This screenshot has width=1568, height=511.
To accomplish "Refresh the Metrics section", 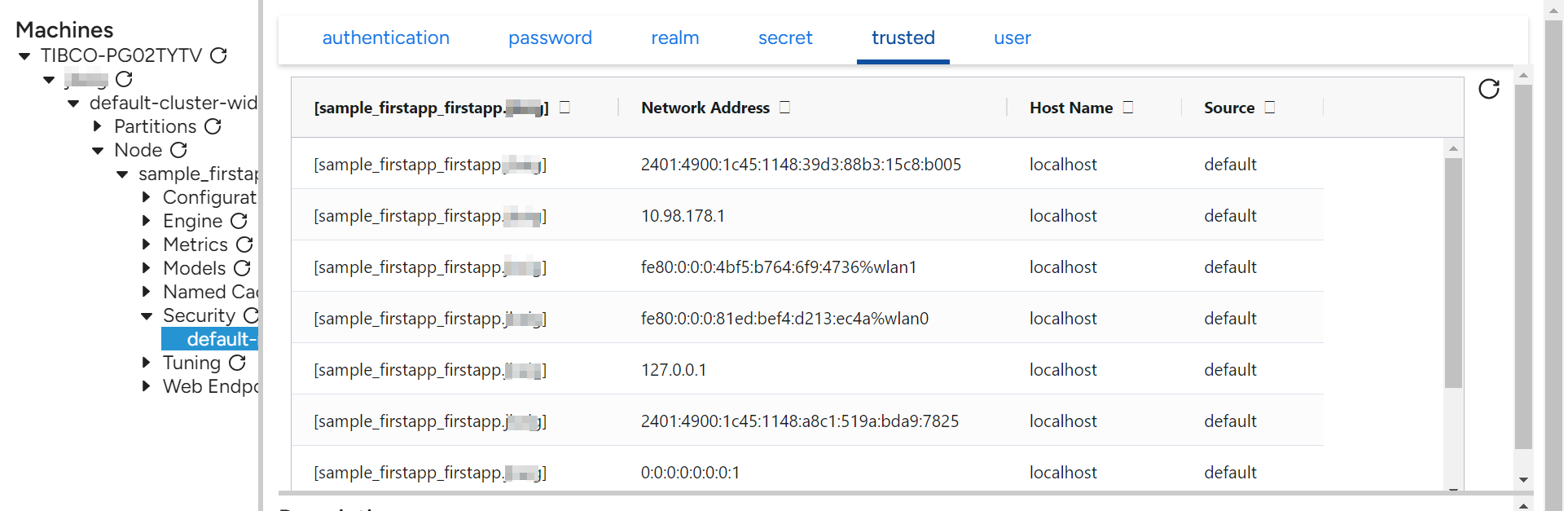I will (x=244, y=244).
